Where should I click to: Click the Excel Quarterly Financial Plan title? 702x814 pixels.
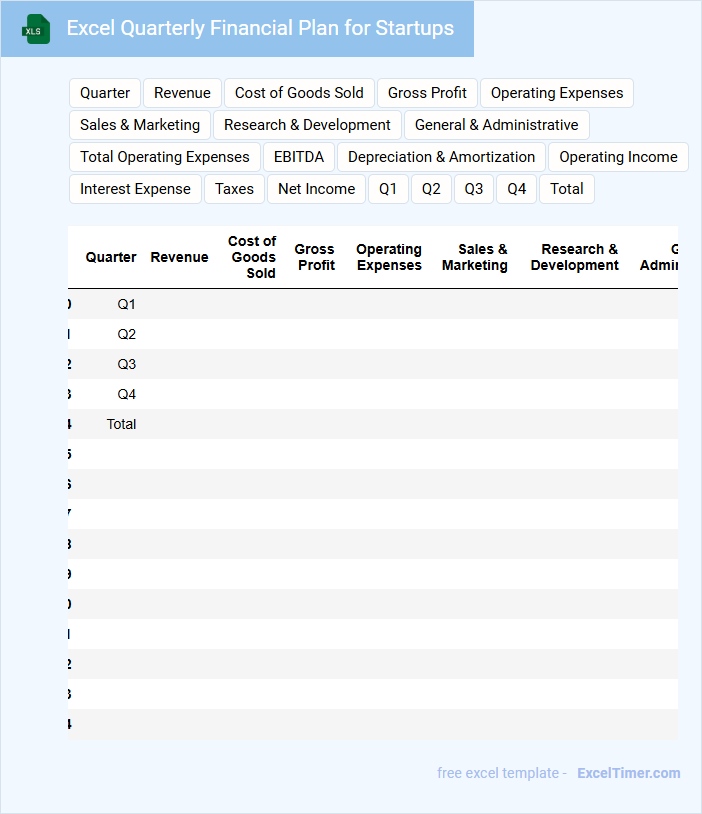pyautogui.click(x=260, y=28)
